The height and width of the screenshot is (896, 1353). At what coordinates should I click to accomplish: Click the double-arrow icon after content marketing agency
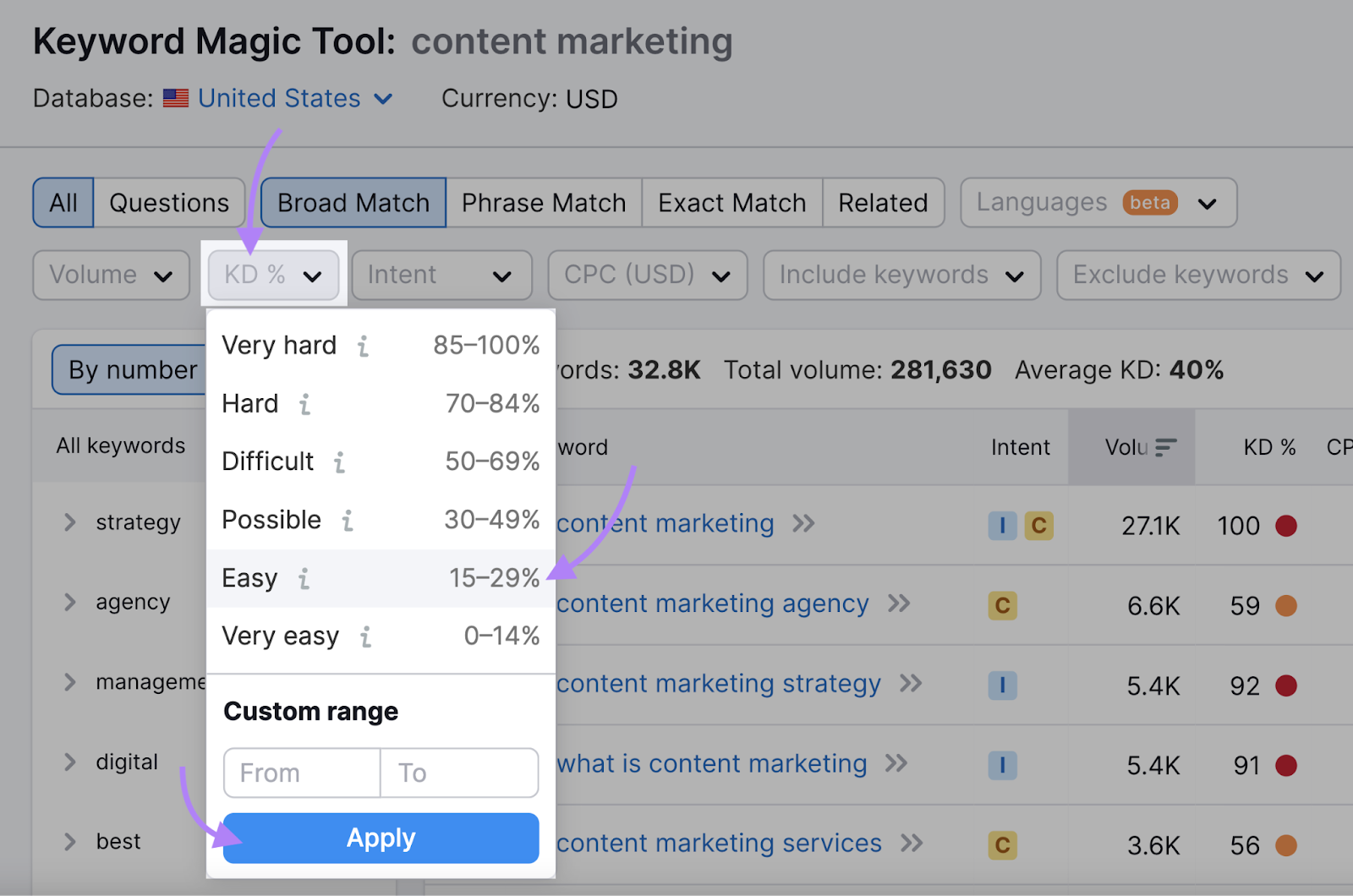click(x=899, y=604)
